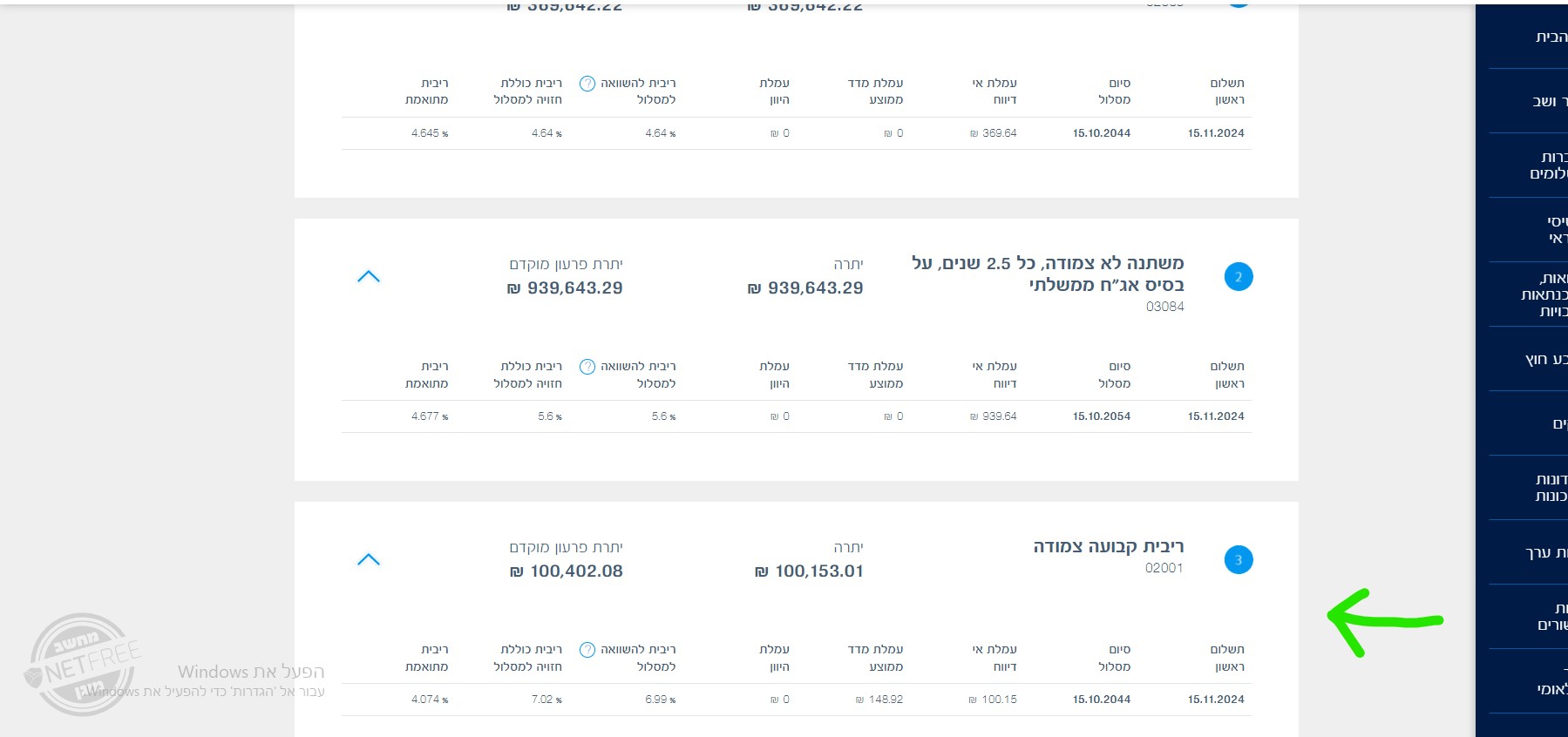Collapse the ריבית קבועה צמודה track chevron
Screen dimensions: 1568x737
(369, 560)
